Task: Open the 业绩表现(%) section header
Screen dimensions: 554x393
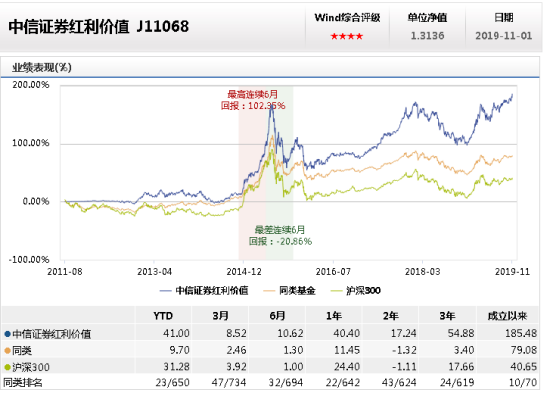Action: pyautogui.click(x=42, y=67)
